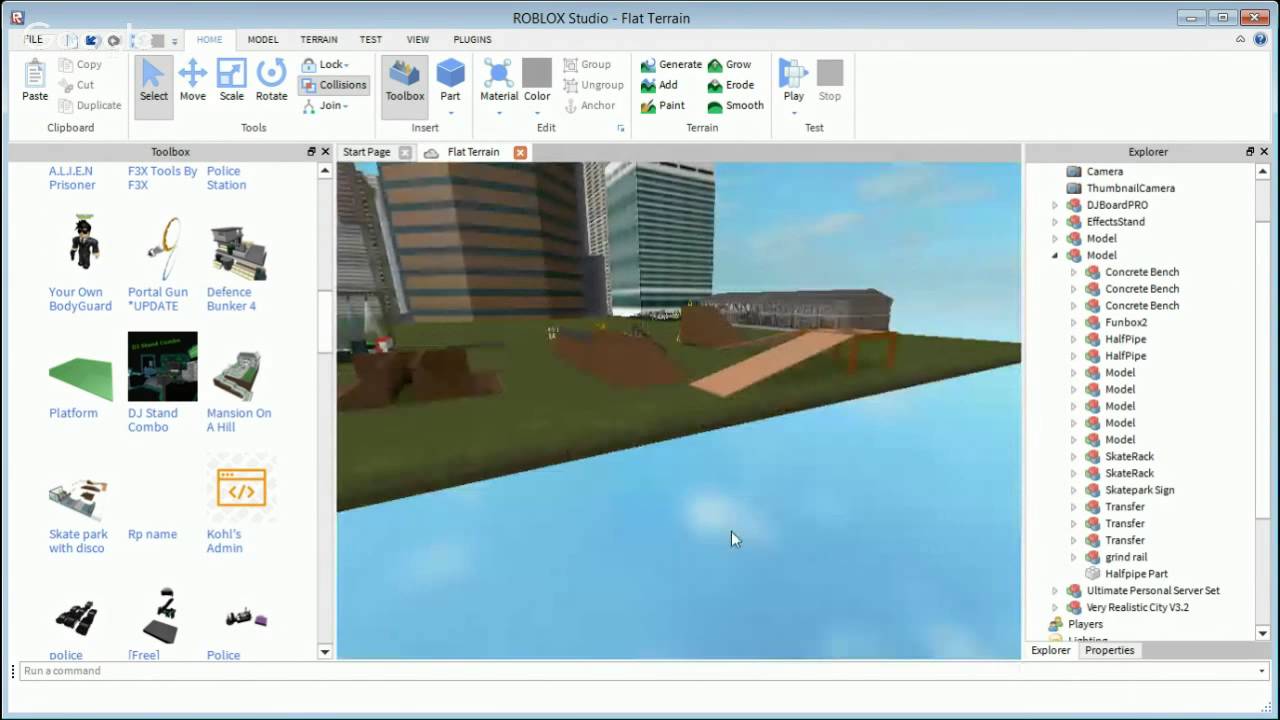Select Your Own BodyGuard toolbox model
1280x720 pixels.
click(x=81, y=263)
